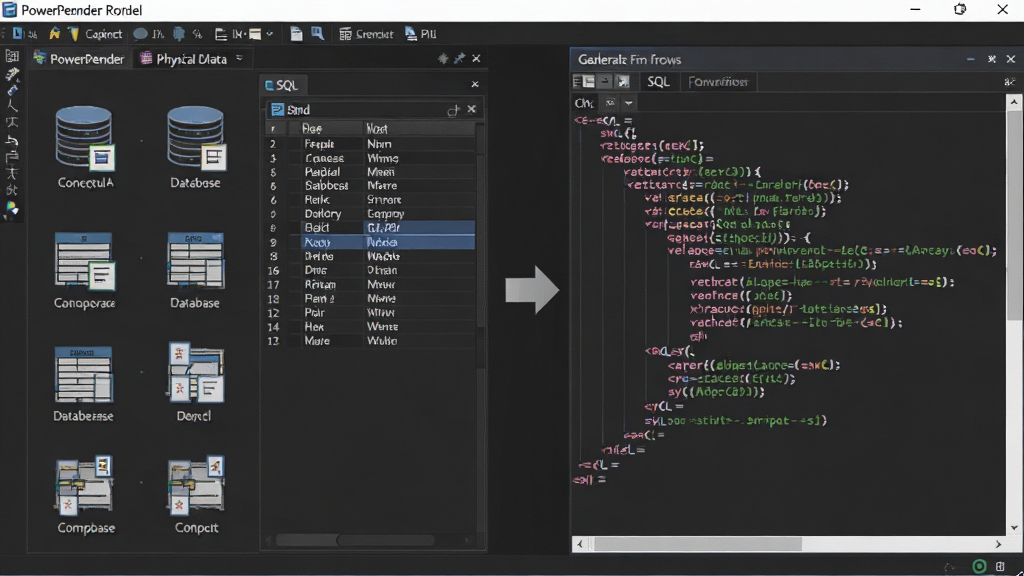This screenshot has width=1024, height=576.
Task: Open the Fonvnifiors tab
Action: pos(718,82)
